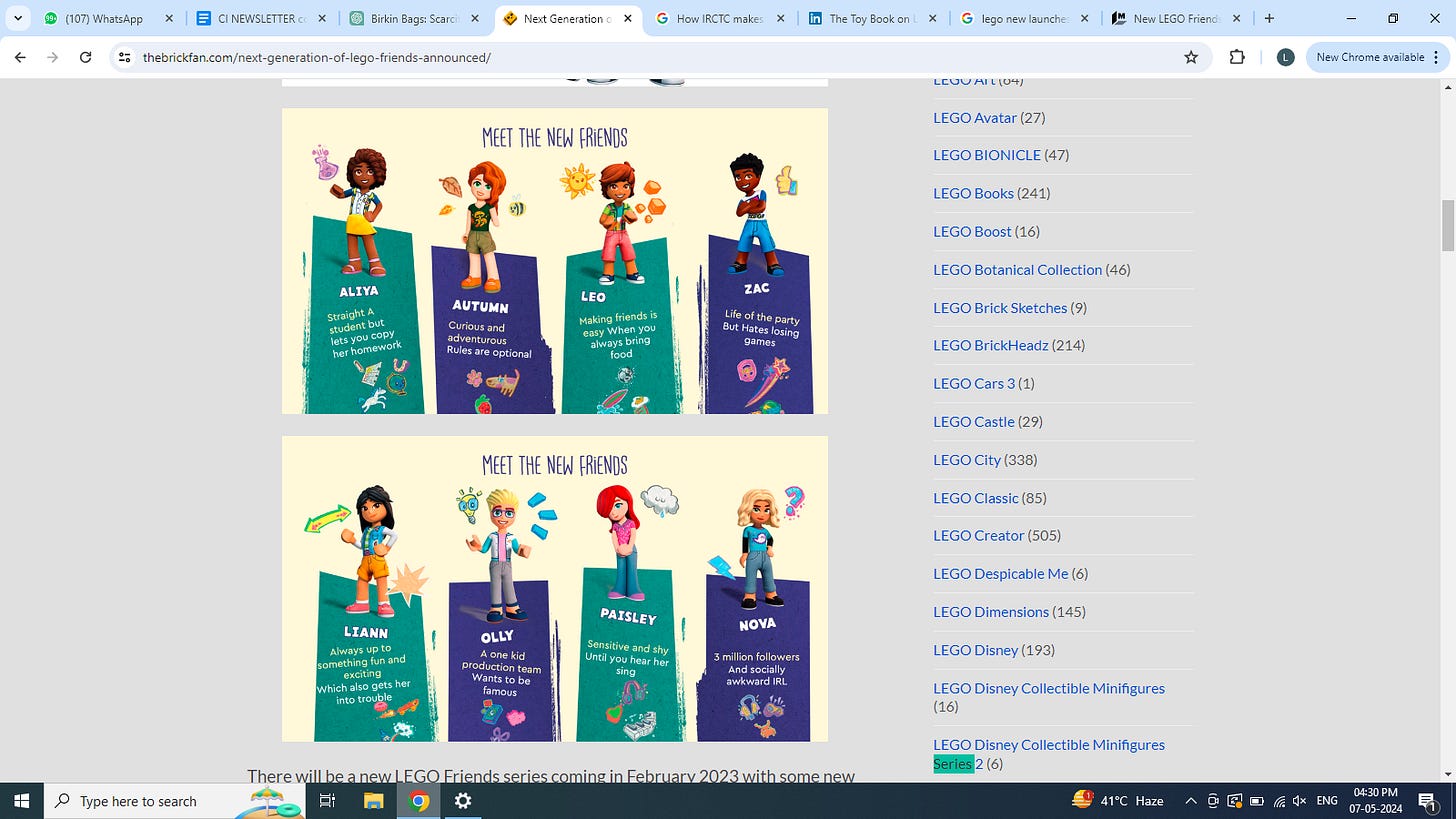Open the LEGO BrickHeadz link
Viewport: 1456px width, 819px height.
[x=991, y=345]
